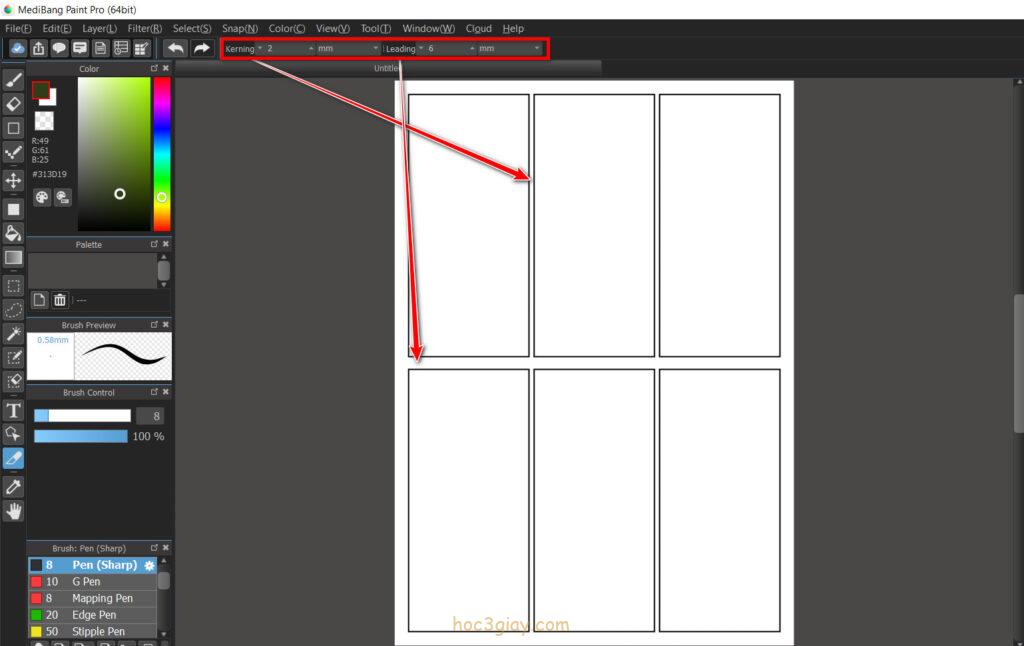Viewport: 1024px width, 646px height.
Task: Select the Text tool
Action: [14, 410]
